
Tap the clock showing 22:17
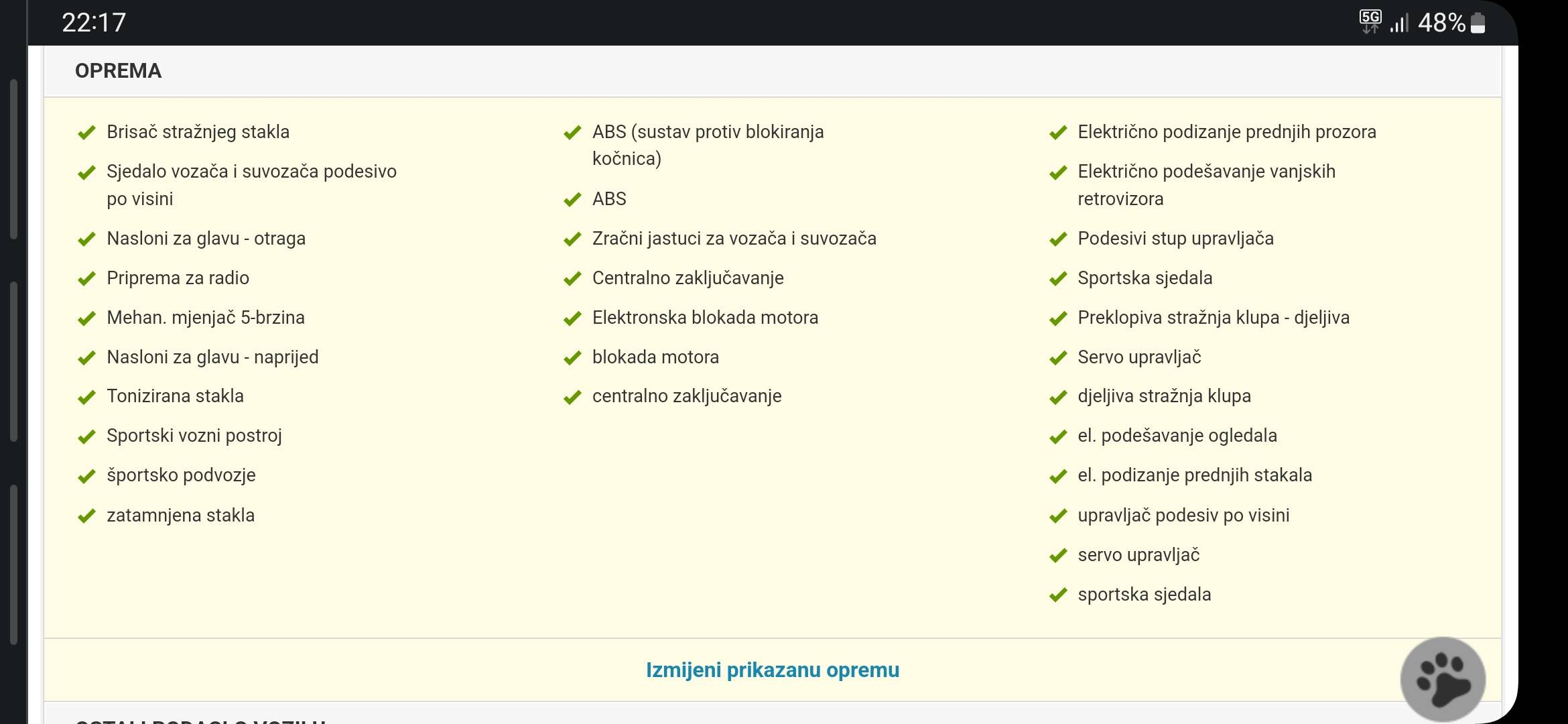pyautogui.click(x=94, y=23)
